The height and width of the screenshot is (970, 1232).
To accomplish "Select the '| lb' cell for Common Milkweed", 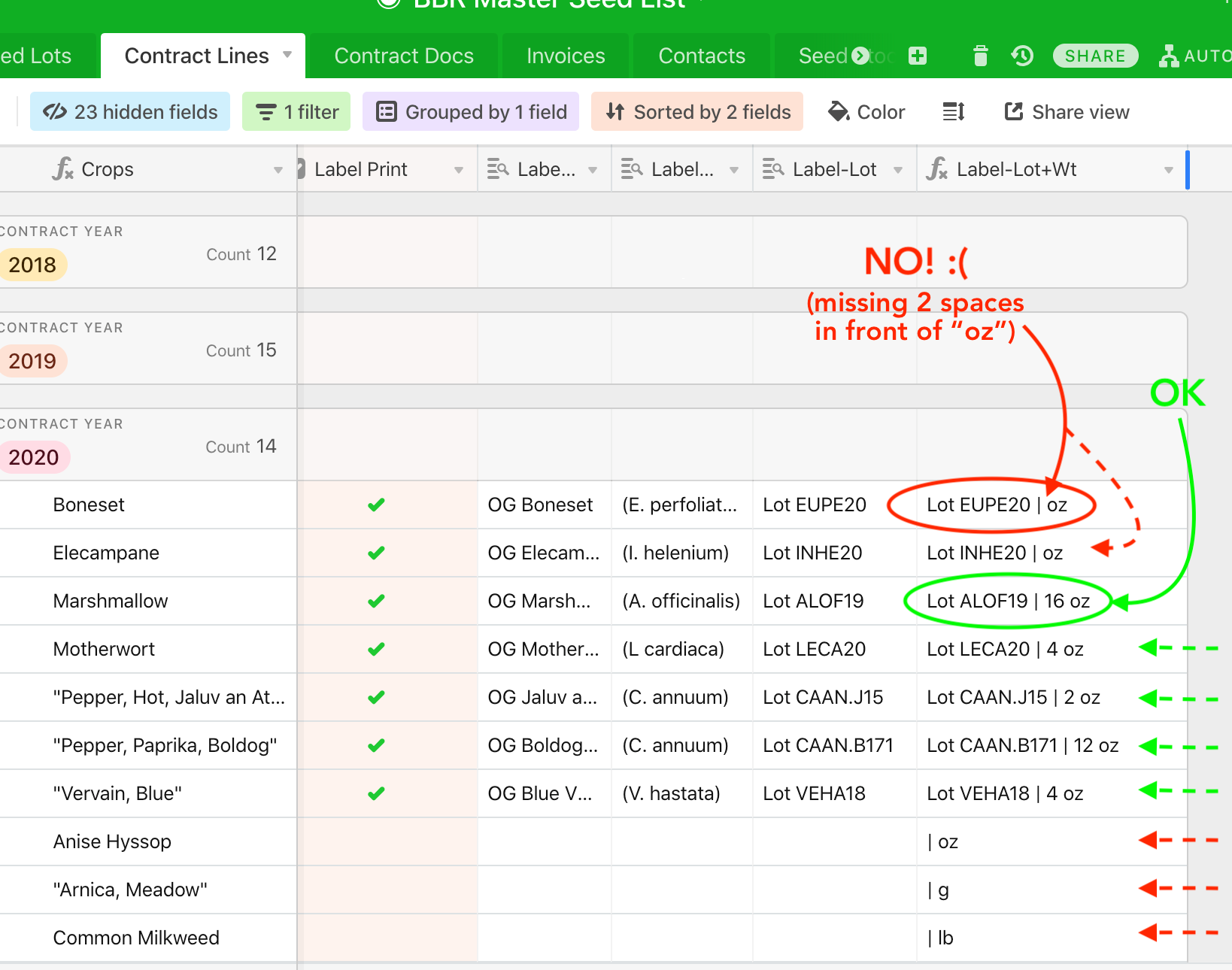I will 1051,938.
